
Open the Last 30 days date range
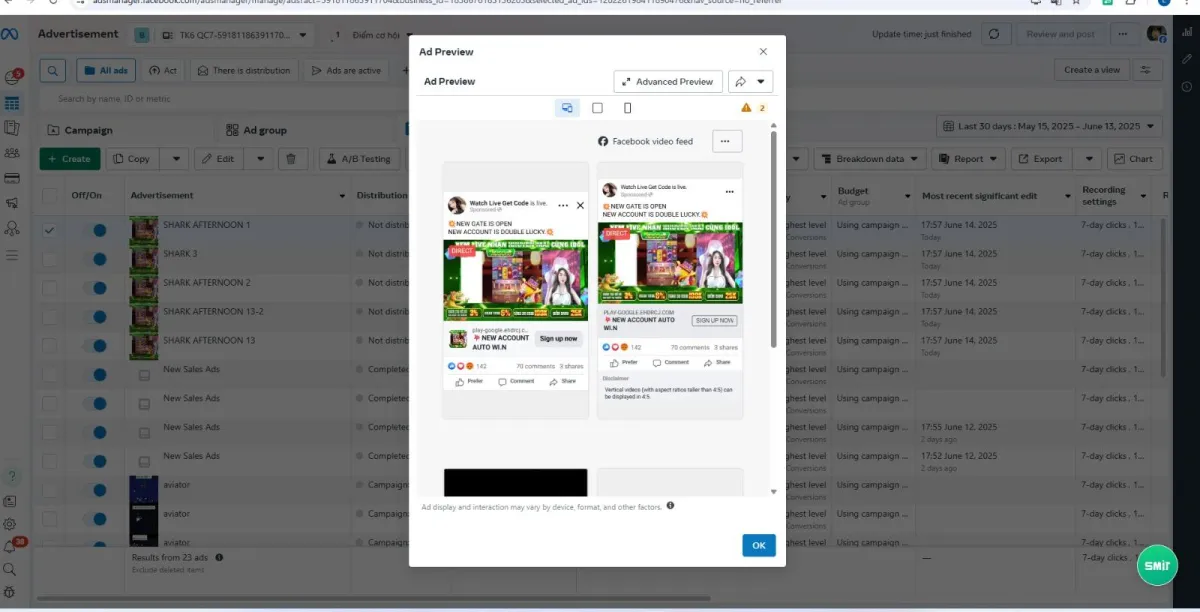(x=1049, y=127)
